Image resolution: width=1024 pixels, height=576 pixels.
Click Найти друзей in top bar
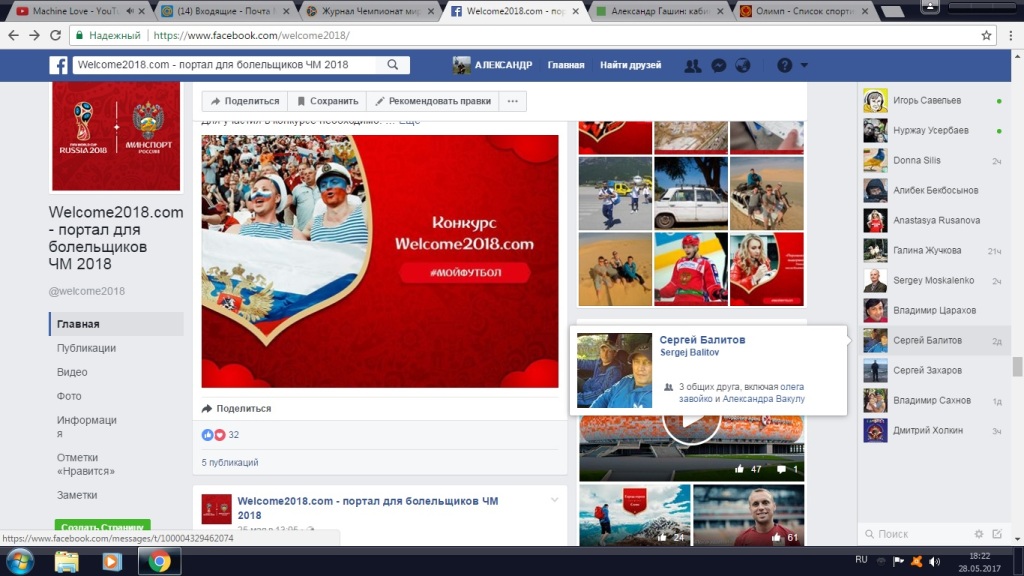(x=631, y=65)
